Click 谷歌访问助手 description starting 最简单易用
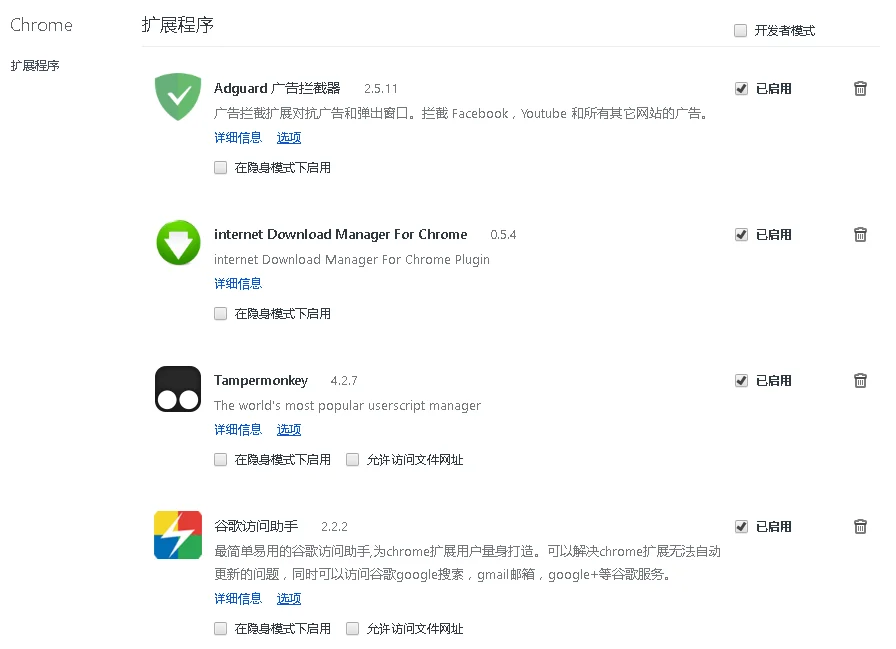 pyautogui.click(x=467, y=563)
